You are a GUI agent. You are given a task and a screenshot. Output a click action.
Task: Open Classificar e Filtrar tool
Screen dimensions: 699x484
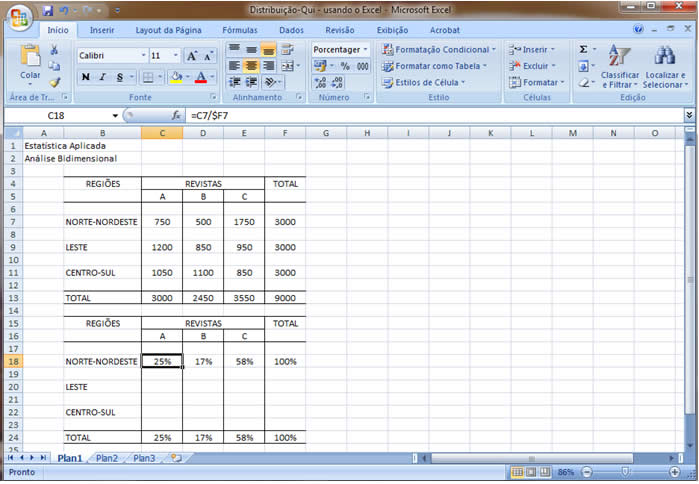point(619,66)
